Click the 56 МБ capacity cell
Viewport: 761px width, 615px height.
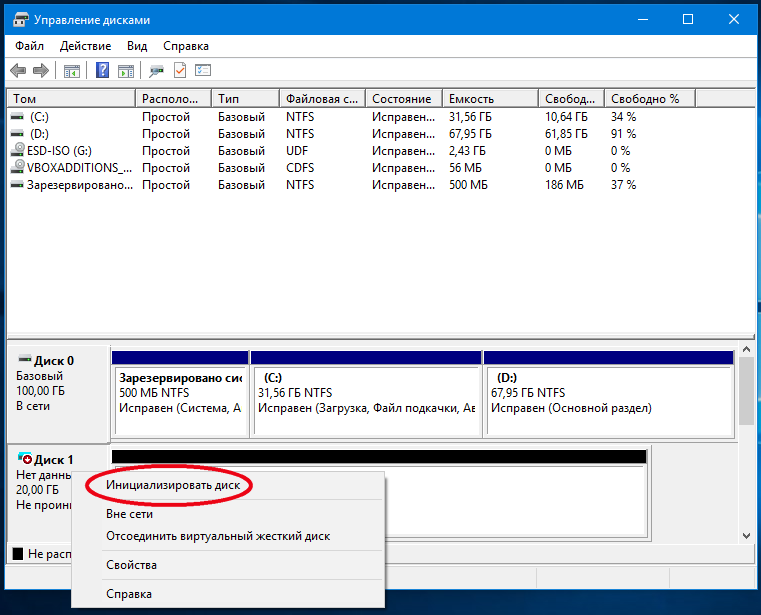[465, 168]
